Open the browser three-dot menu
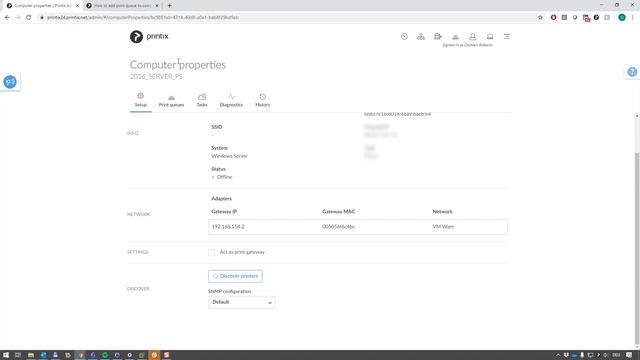This screenshot has height=360, width=640. click(633, 18)
